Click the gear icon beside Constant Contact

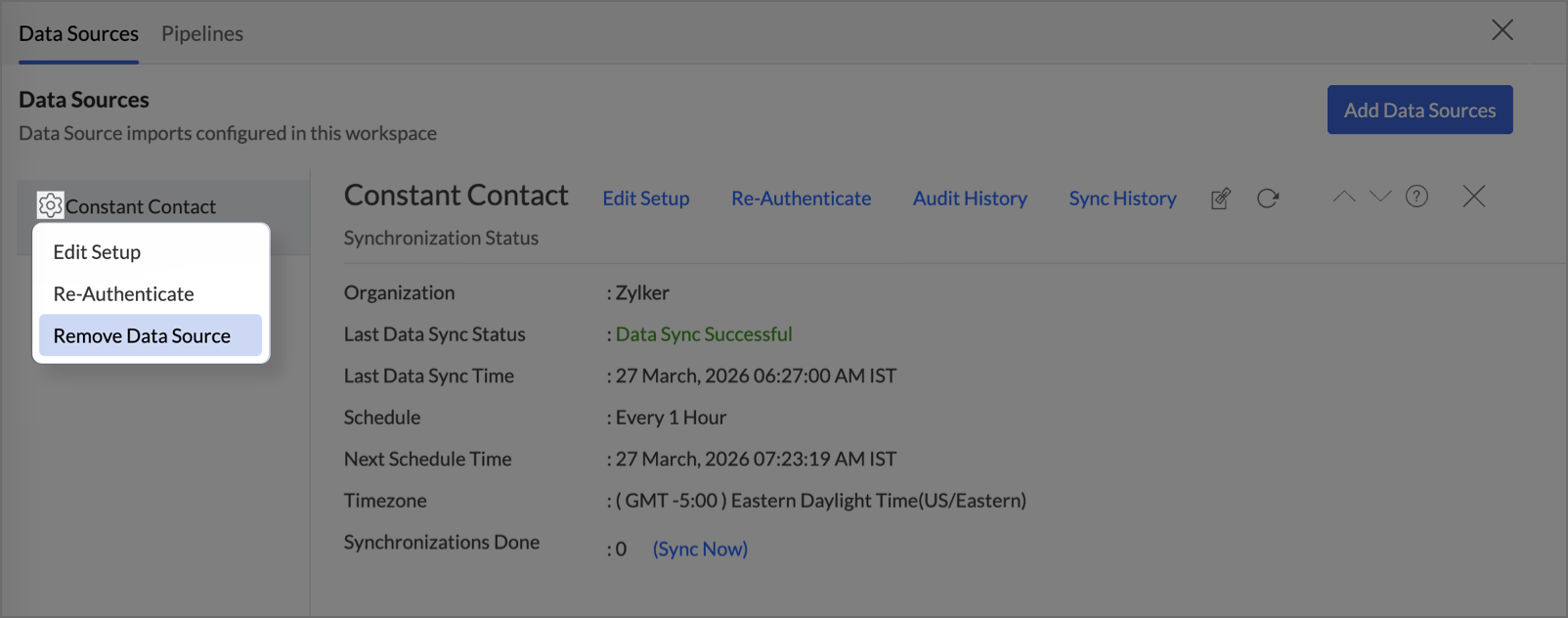[50, 205]
